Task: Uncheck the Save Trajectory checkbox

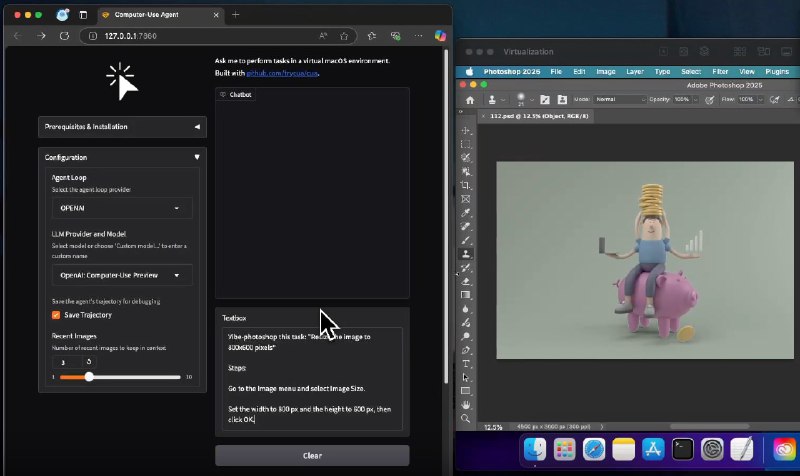Action: click(56, 315)
